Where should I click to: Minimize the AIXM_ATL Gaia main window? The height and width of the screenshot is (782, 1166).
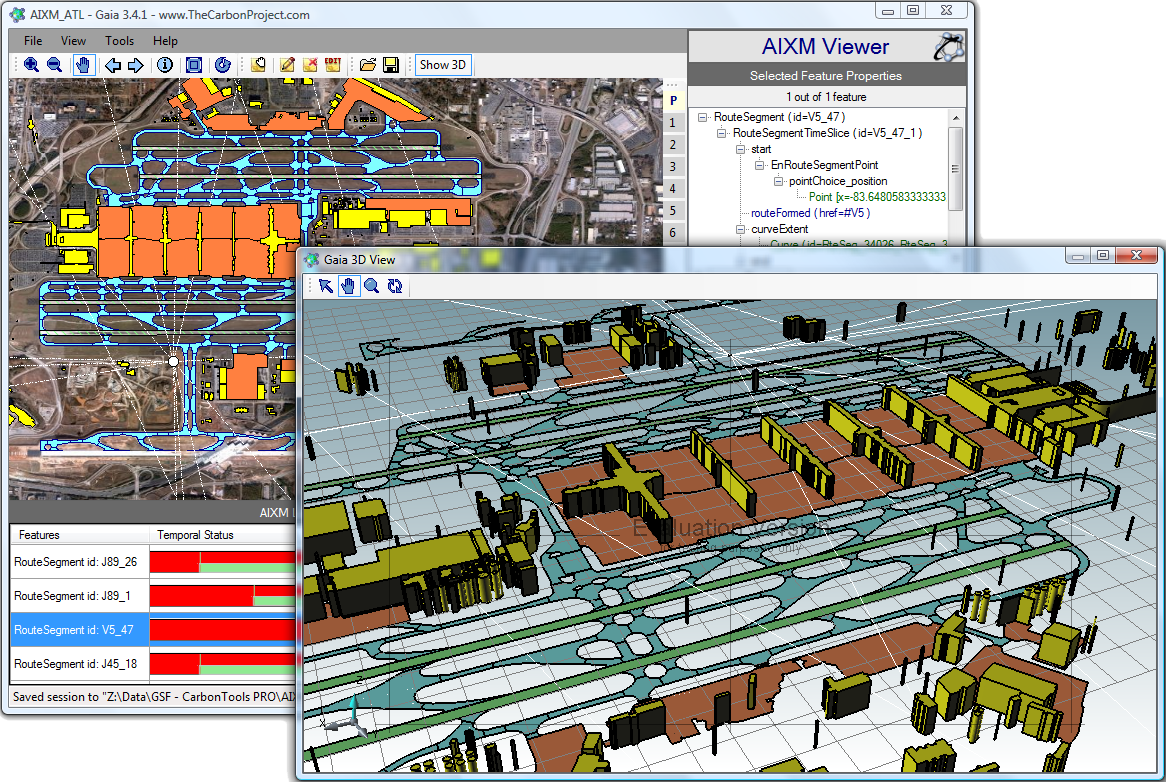click(x=887, y=11)
